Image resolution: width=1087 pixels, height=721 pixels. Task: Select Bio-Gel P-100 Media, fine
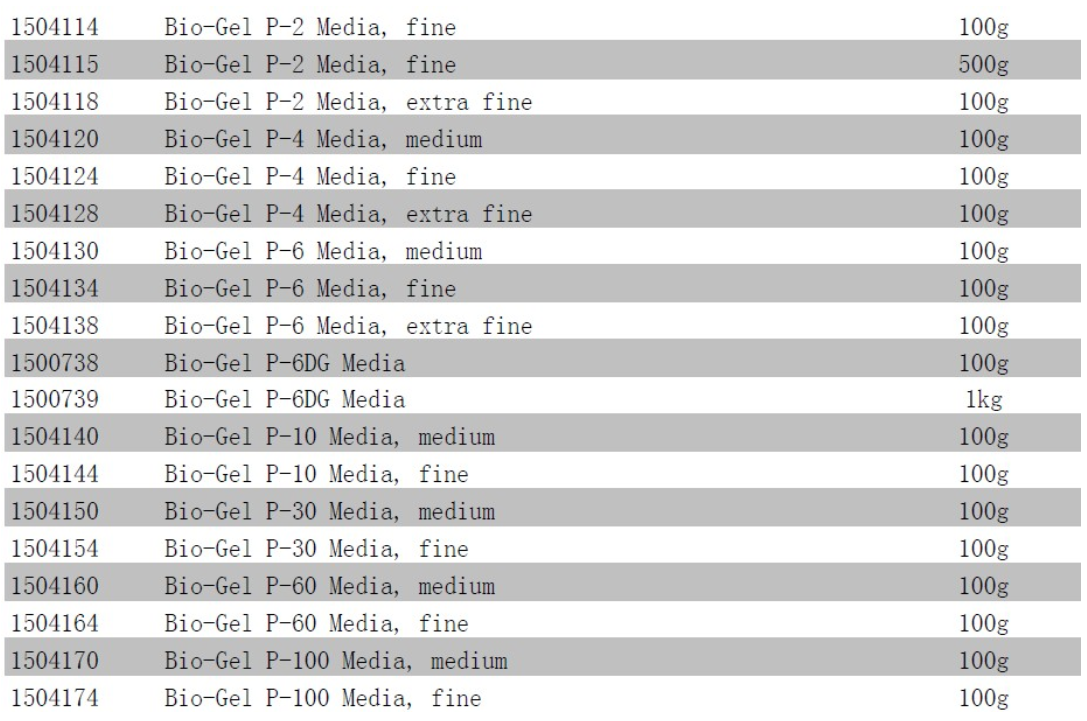[x=322, y=698]
